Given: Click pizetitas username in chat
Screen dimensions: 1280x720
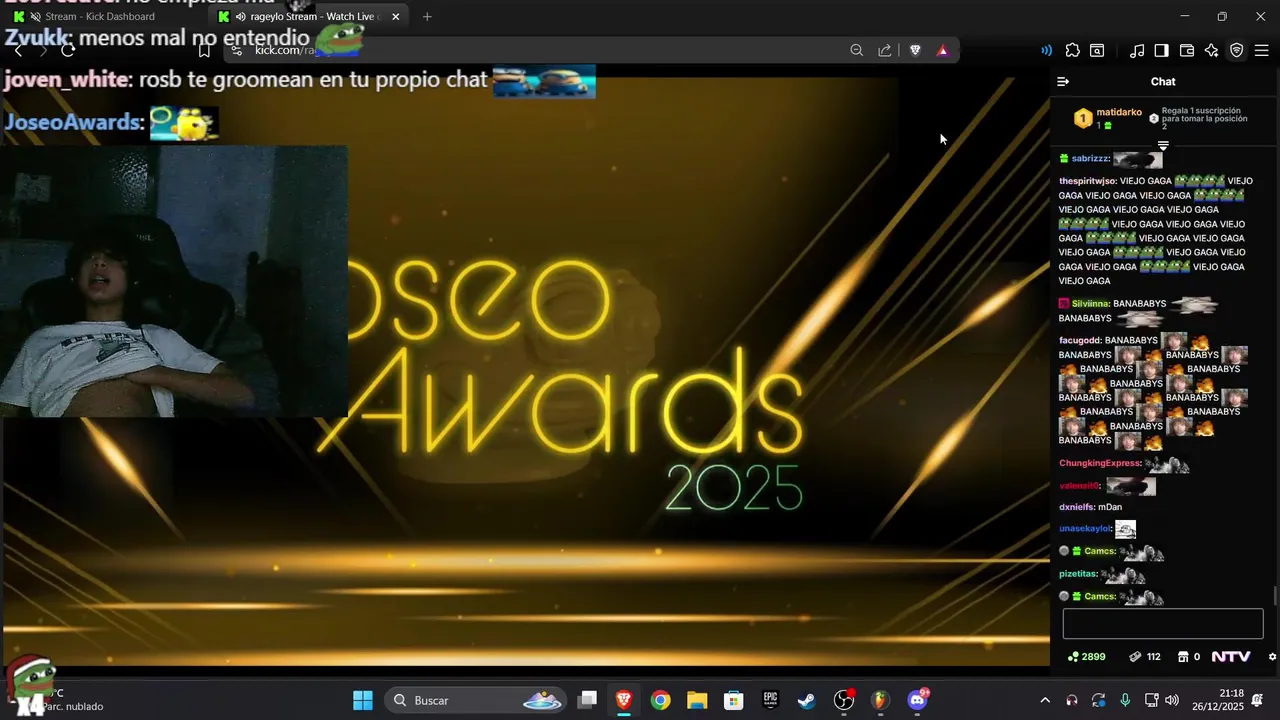Looking at the screenshot, I should (1078, 574).
